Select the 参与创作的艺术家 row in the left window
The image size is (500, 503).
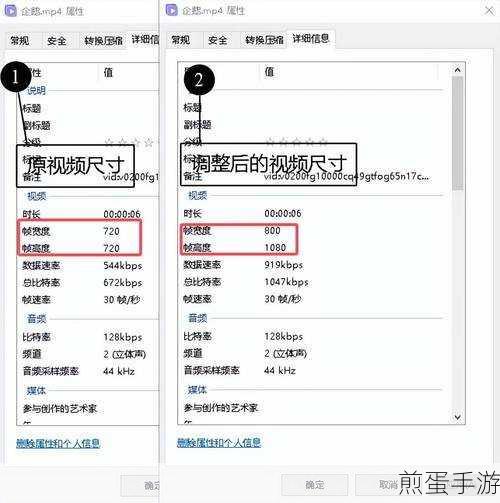point(88,408)
